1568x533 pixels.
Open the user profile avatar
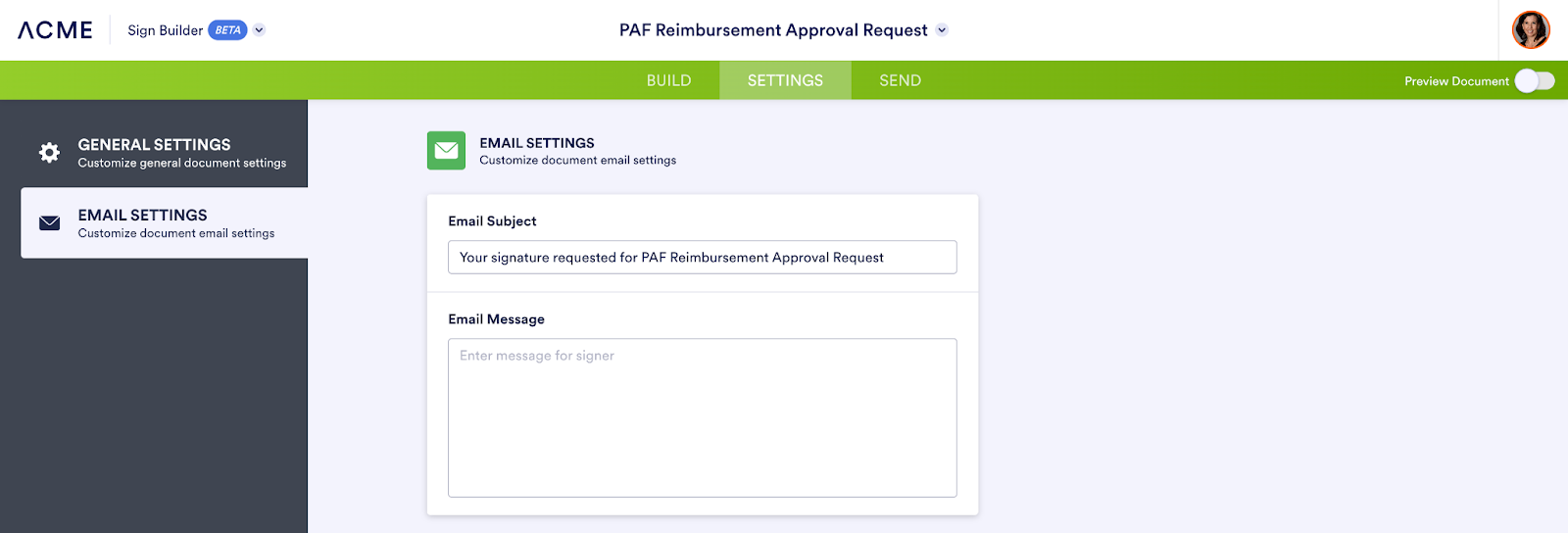pos(1530,30)
